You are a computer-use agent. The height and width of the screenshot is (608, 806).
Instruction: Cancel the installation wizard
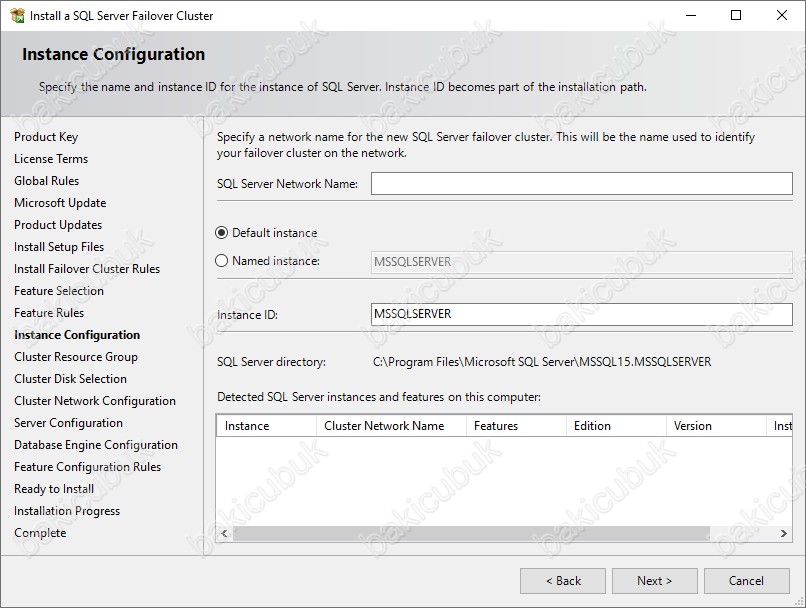point(746,581)
